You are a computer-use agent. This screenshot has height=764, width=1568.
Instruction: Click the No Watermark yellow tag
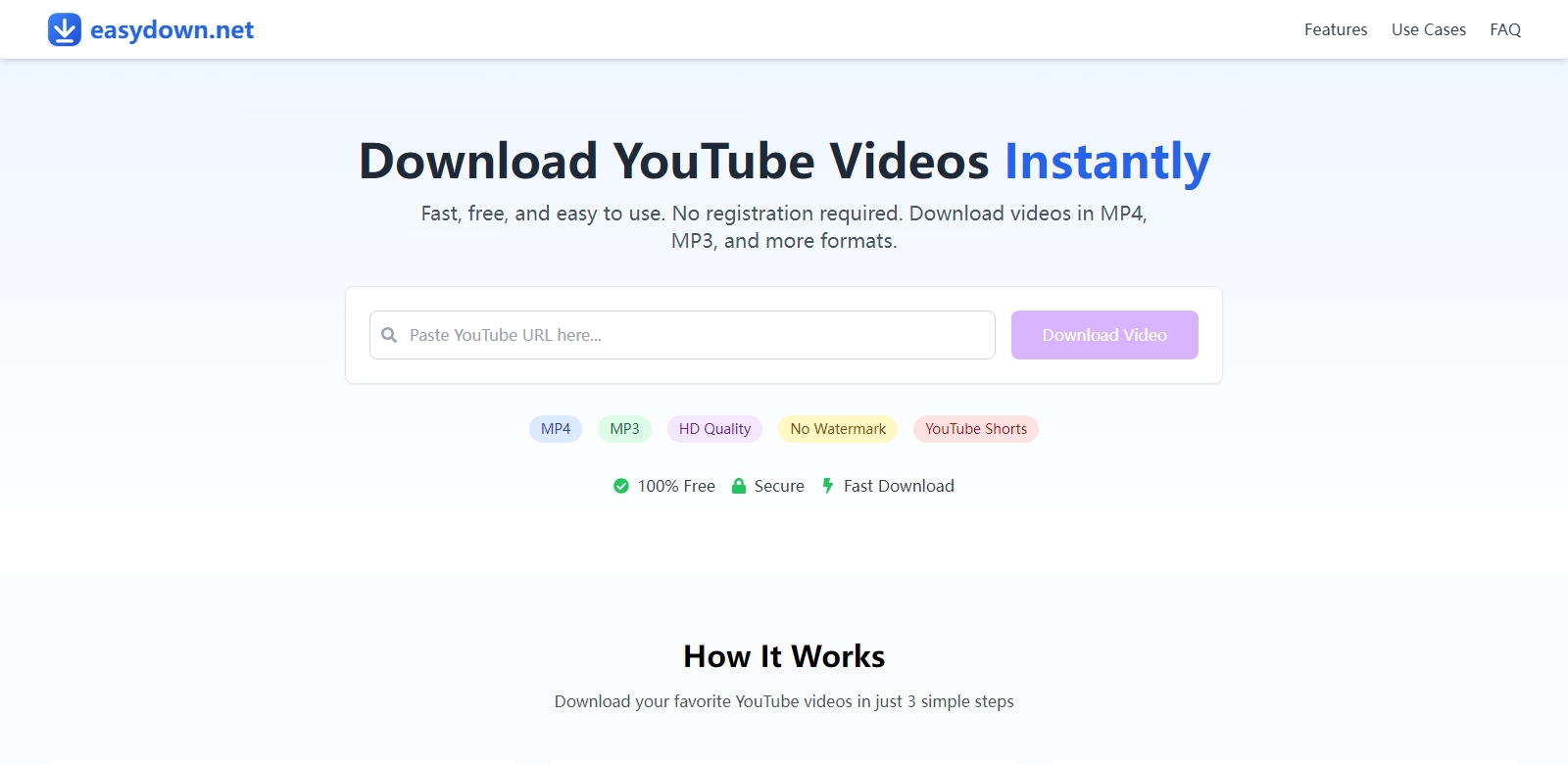(x=838, y=429)
